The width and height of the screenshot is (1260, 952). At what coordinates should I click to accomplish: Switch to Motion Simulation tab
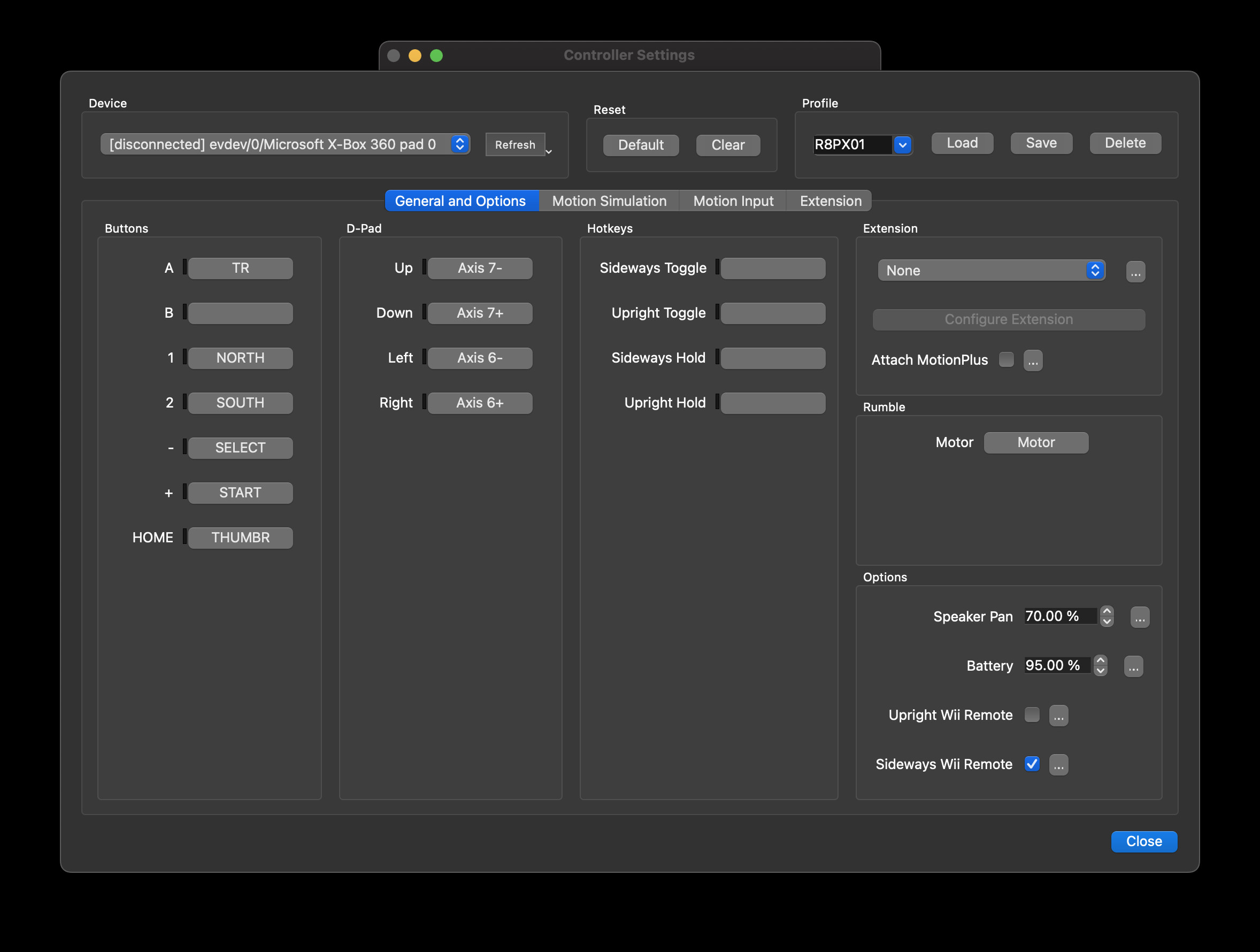(609, 201)
